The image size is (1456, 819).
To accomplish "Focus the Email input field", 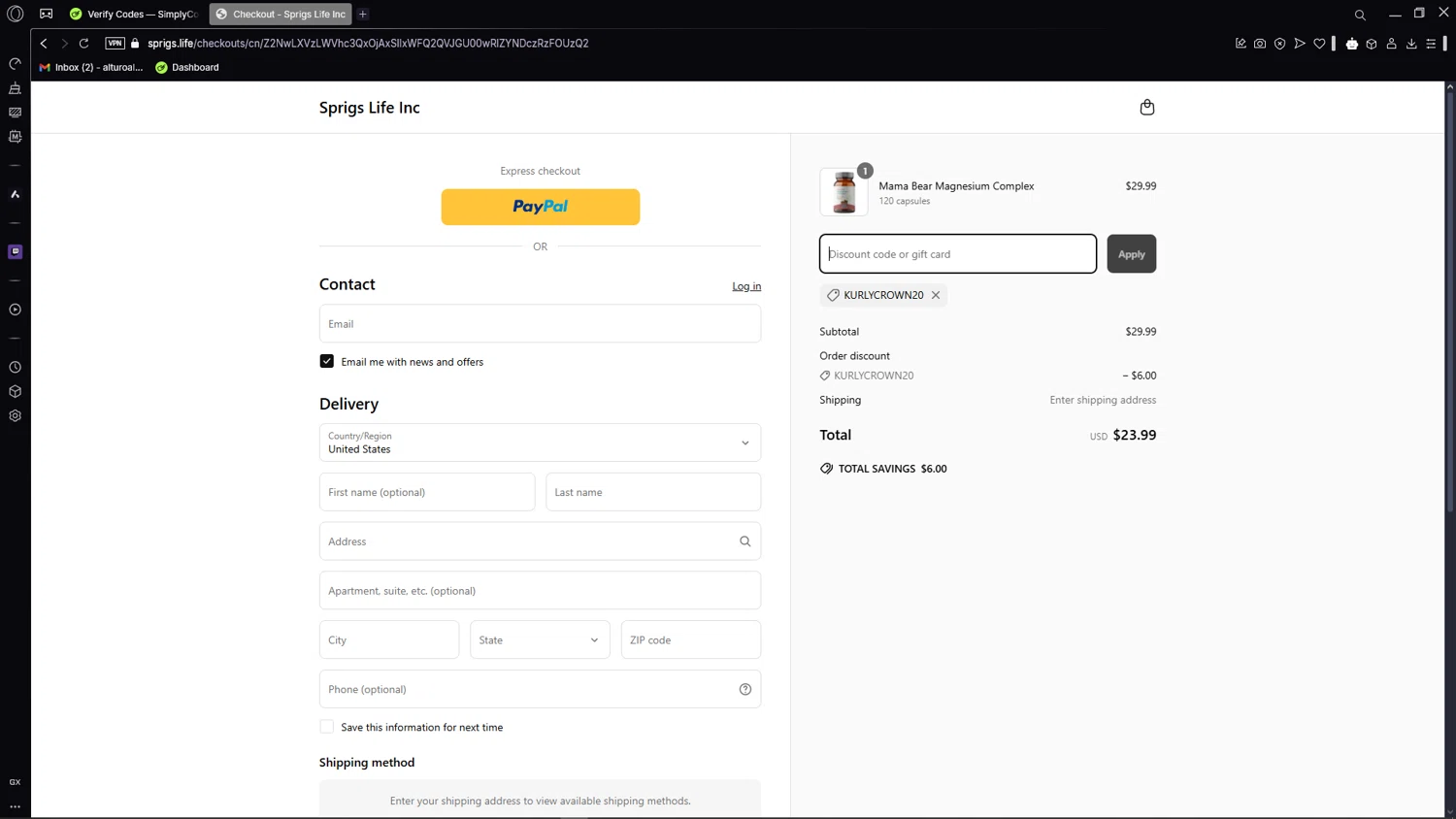I will [540, 323].
